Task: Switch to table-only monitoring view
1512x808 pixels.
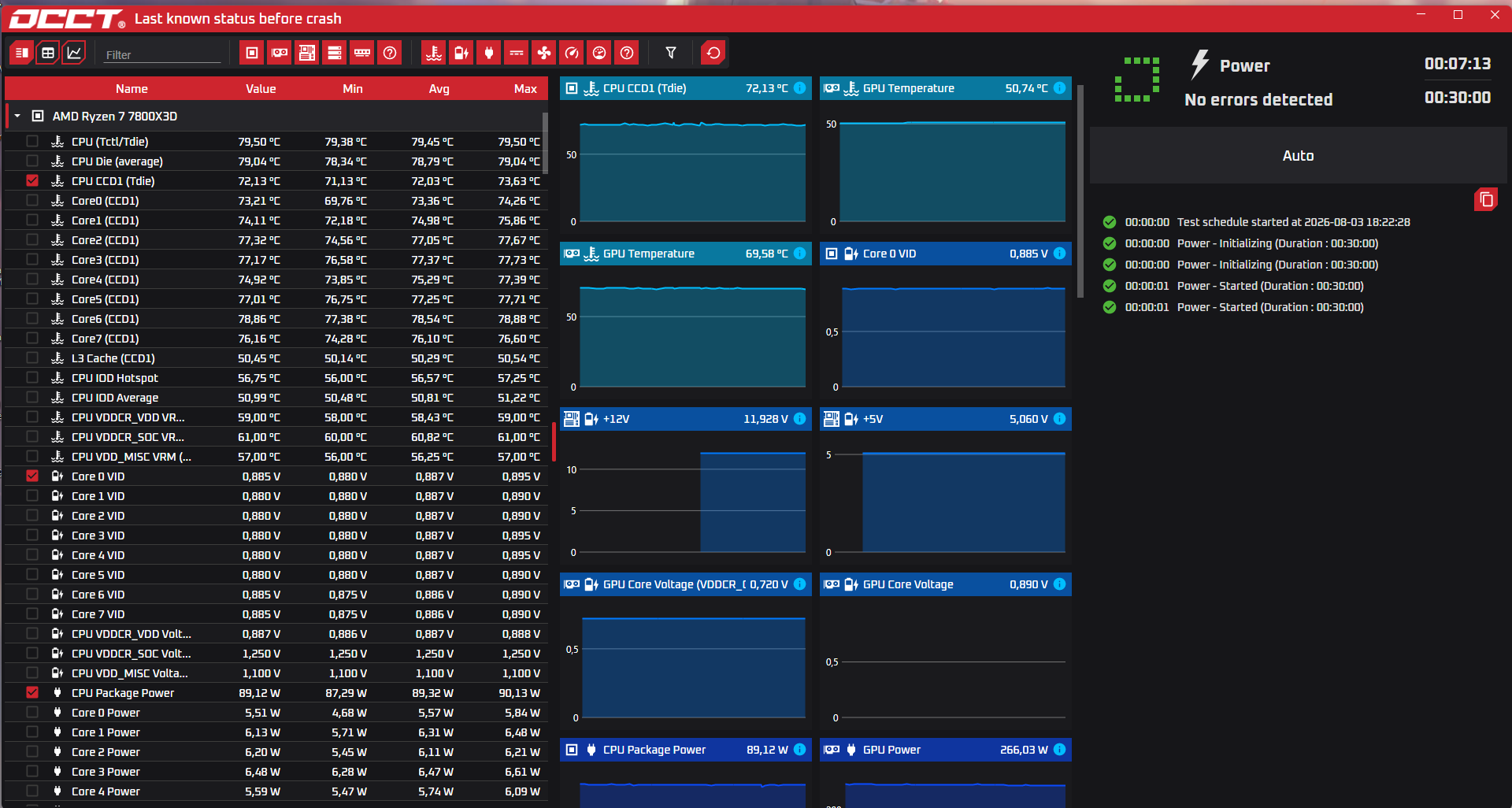Action: (48, 53)
